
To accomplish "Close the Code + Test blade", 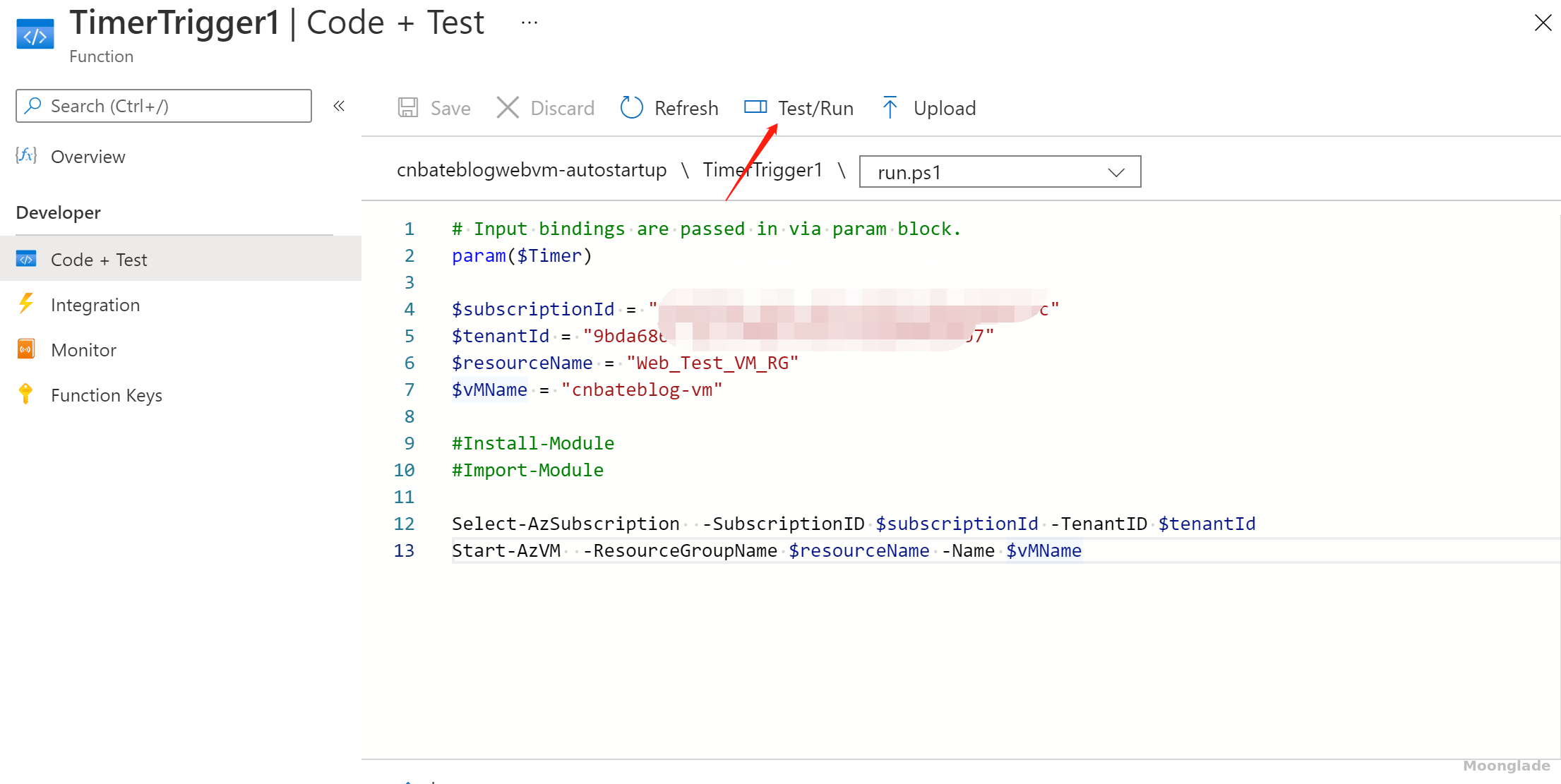I will pyautogui.click(x=1543, y=23).
